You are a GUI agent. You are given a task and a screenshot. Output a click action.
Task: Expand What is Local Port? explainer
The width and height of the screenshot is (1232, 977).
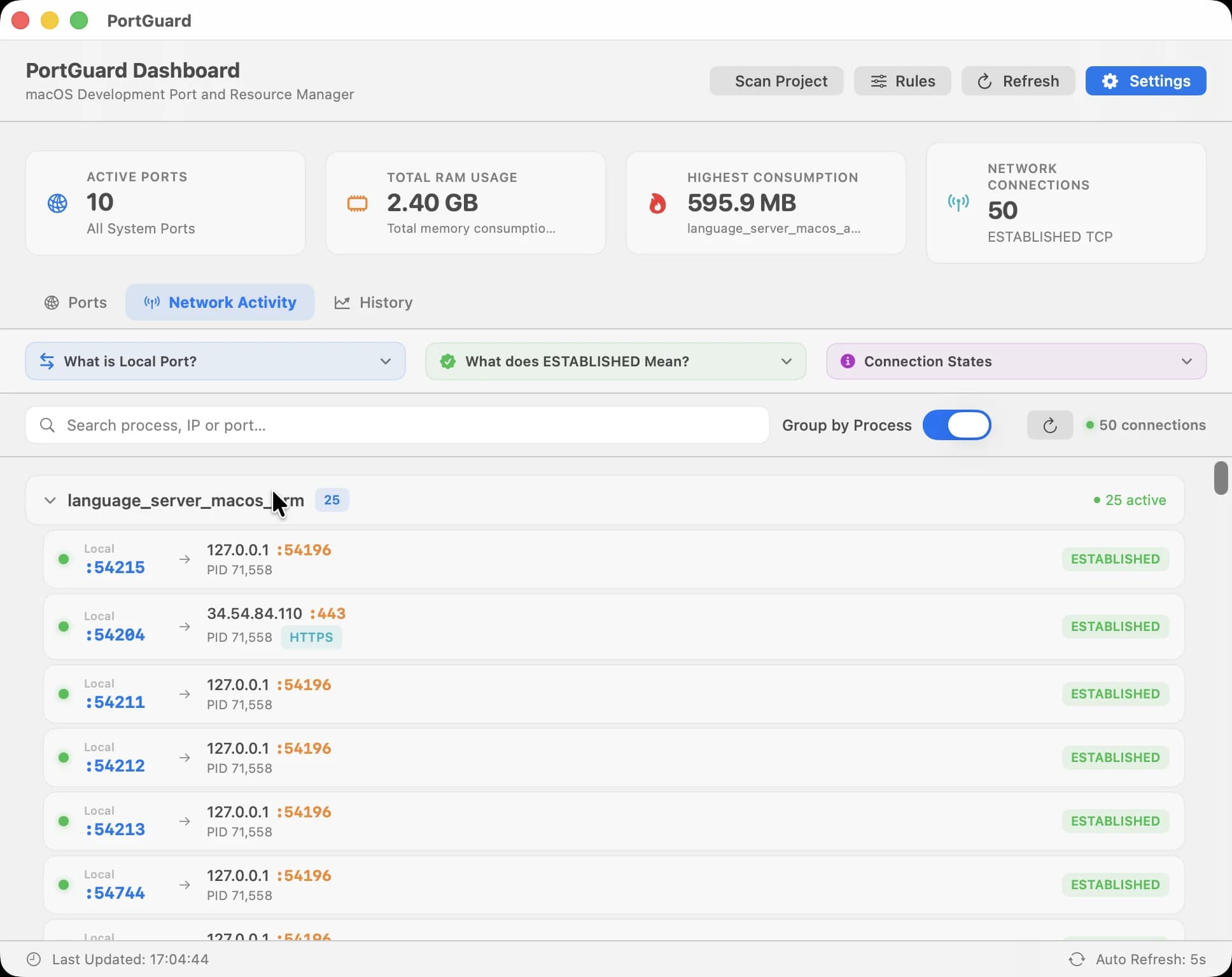pos(215,361)
